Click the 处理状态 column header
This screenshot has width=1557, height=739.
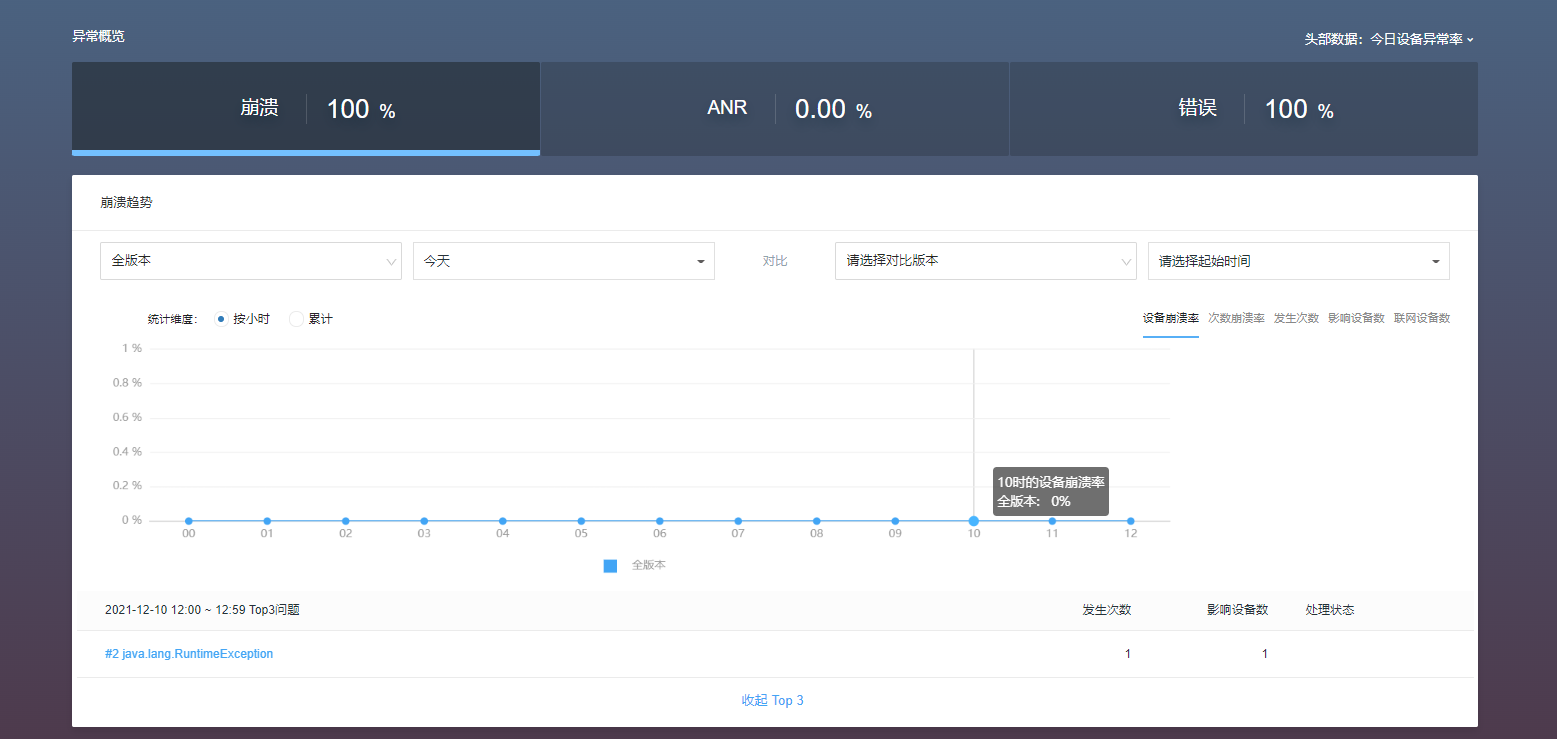[1330, 609]
